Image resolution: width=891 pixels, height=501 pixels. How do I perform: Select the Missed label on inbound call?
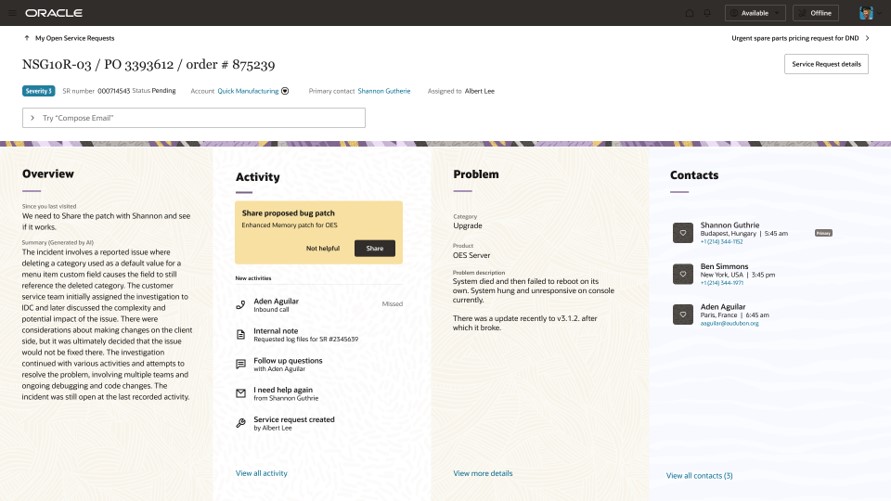[392, 304]
